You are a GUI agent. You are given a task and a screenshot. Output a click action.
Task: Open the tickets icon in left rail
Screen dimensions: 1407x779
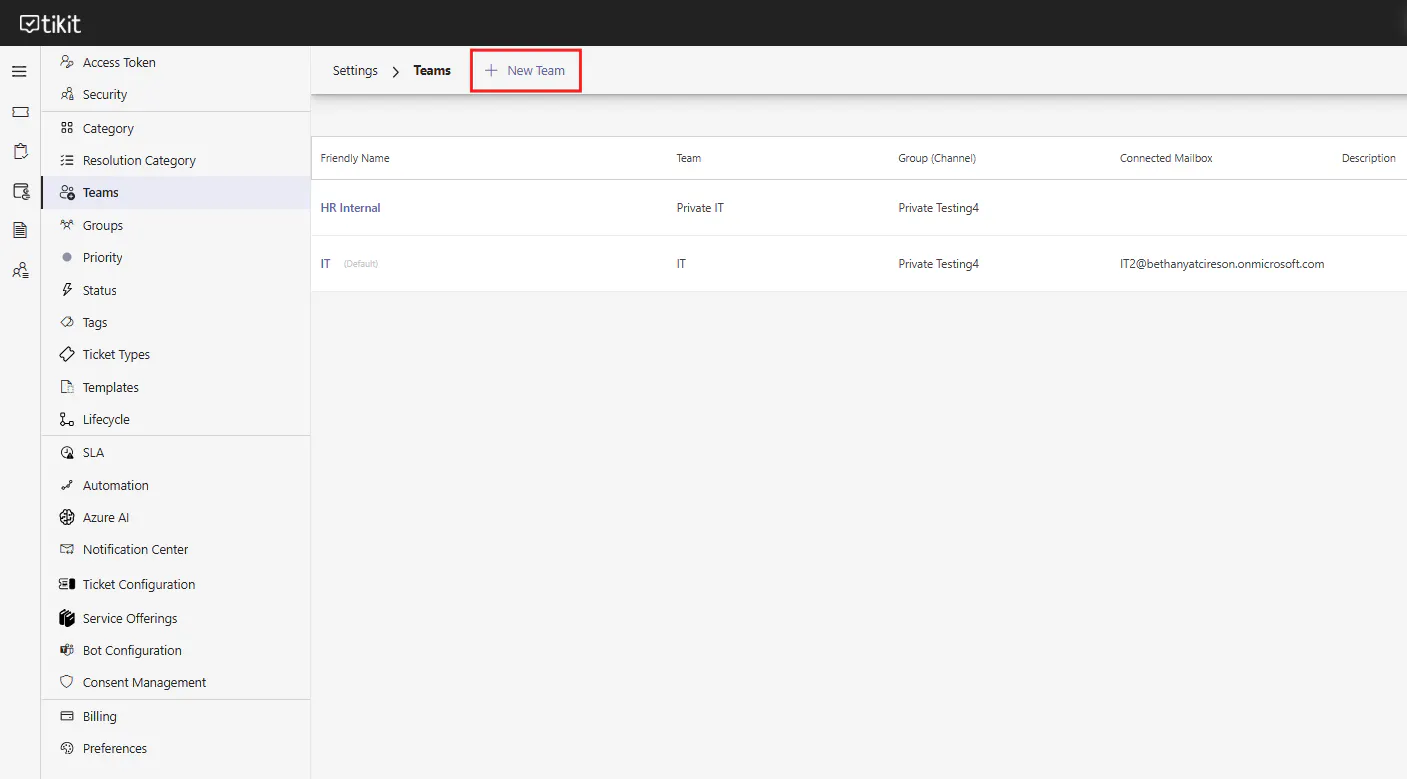[x=20, y=112]
